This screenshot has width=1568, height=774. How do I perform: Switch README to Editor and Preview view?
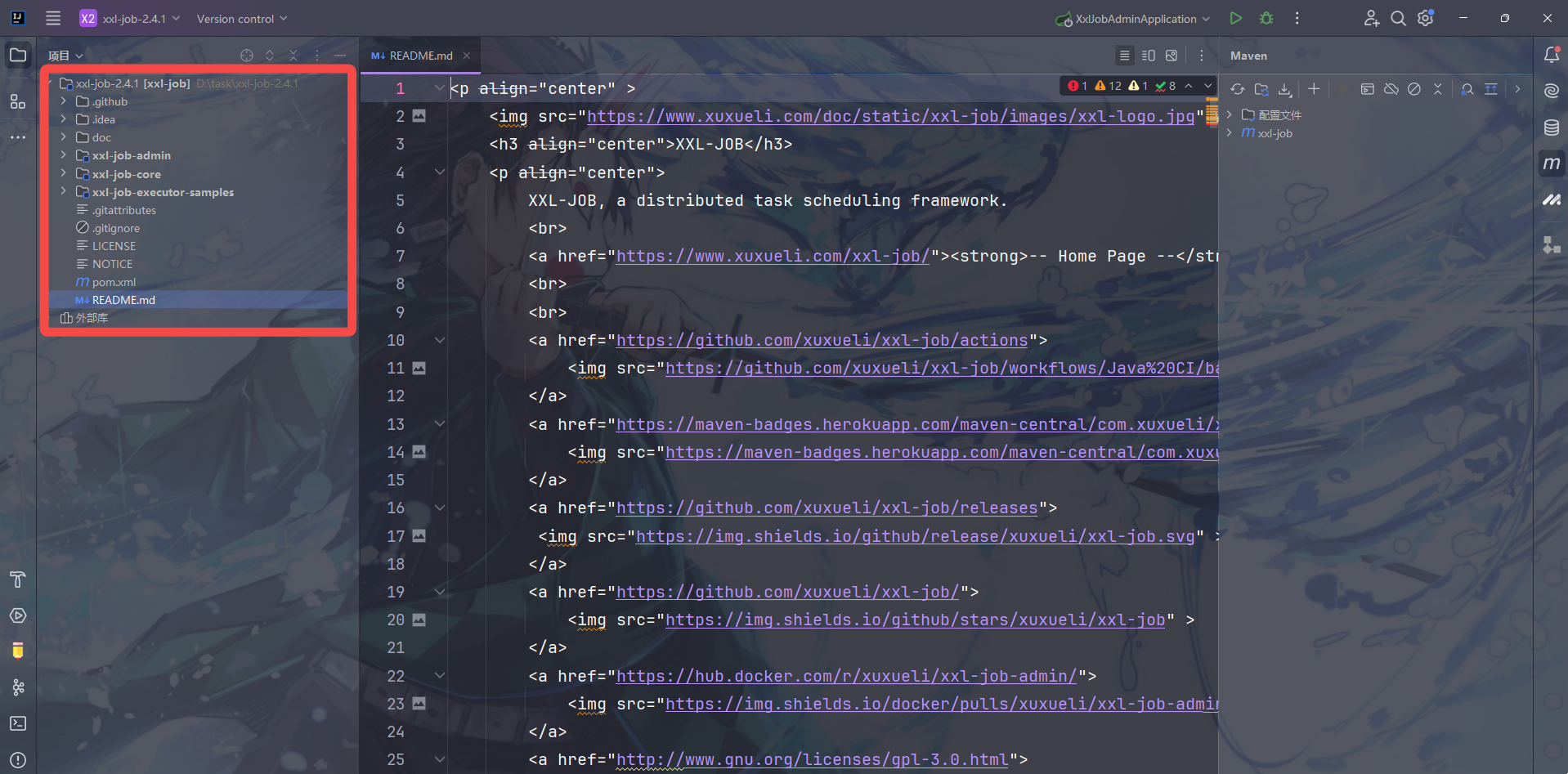coord(1149,56)
